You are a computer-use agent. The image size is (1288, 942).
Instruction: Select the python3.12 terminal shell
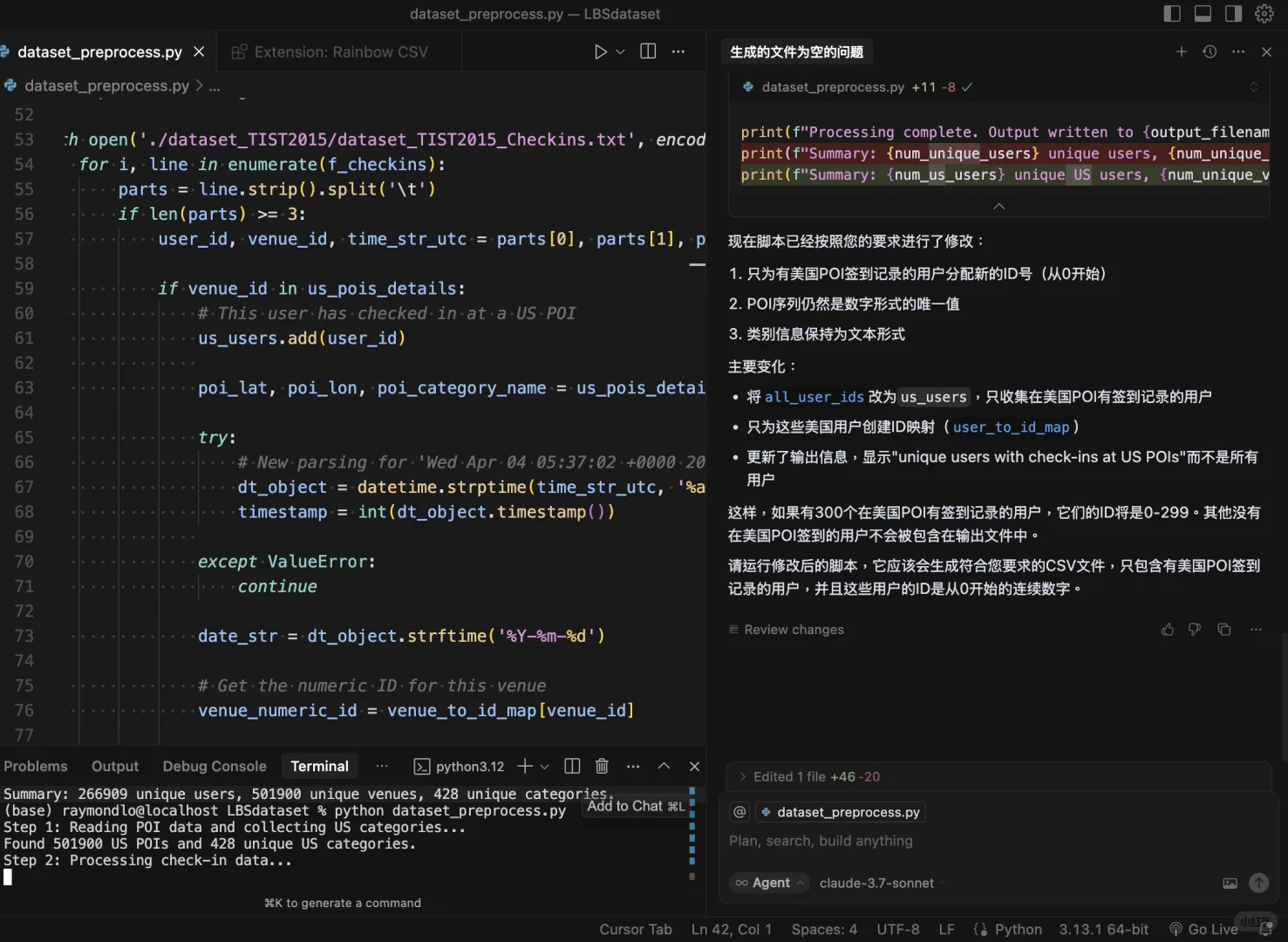(x=460, y=767)
